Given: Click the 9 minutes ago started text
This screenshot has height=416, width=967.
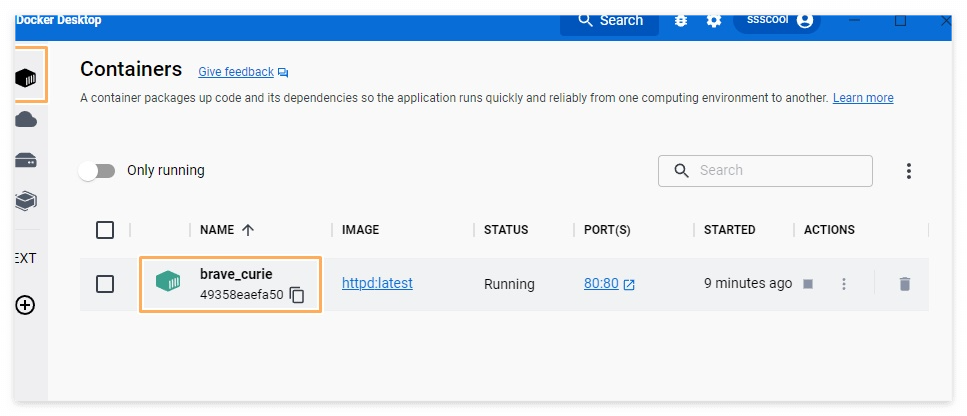Looking at the screenshot, I should [x=748, y=283].
